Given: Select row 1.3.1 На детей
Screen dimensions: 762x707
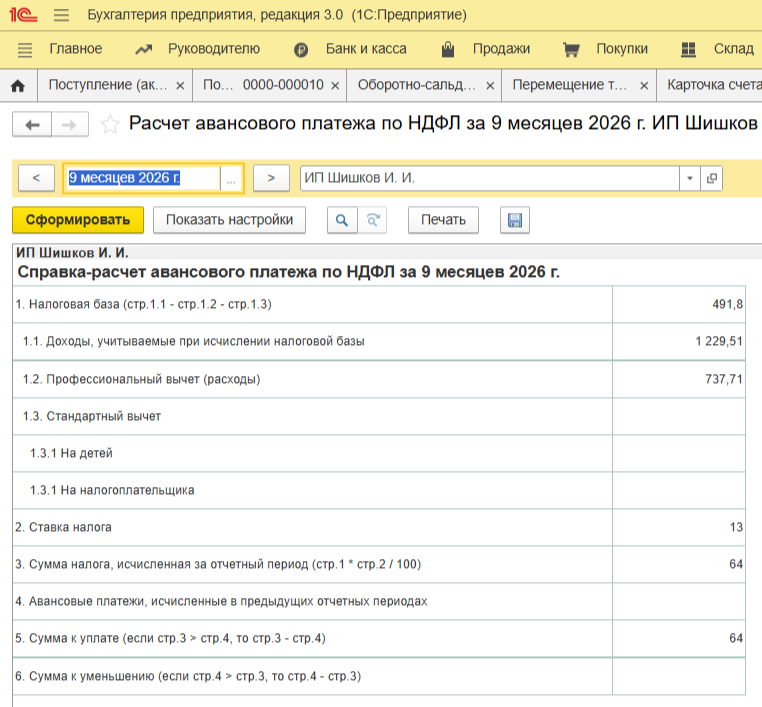Looking at the screenshot, I should [x=71, y=453].
